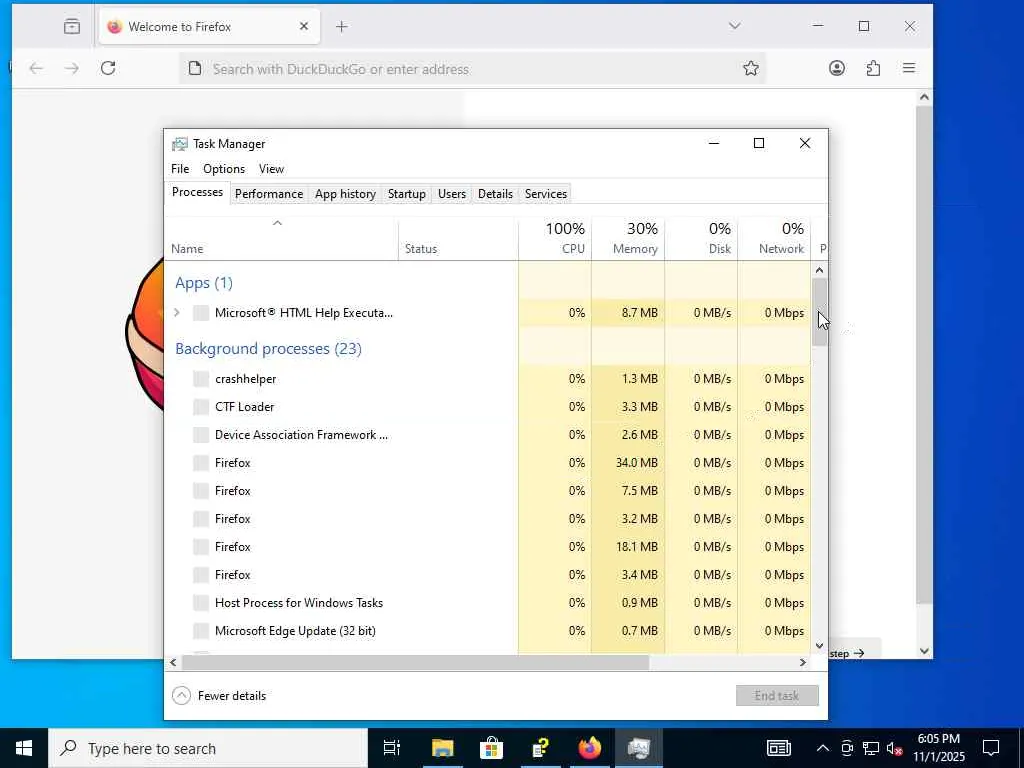Switch to the Services tab

click(546, 194)
